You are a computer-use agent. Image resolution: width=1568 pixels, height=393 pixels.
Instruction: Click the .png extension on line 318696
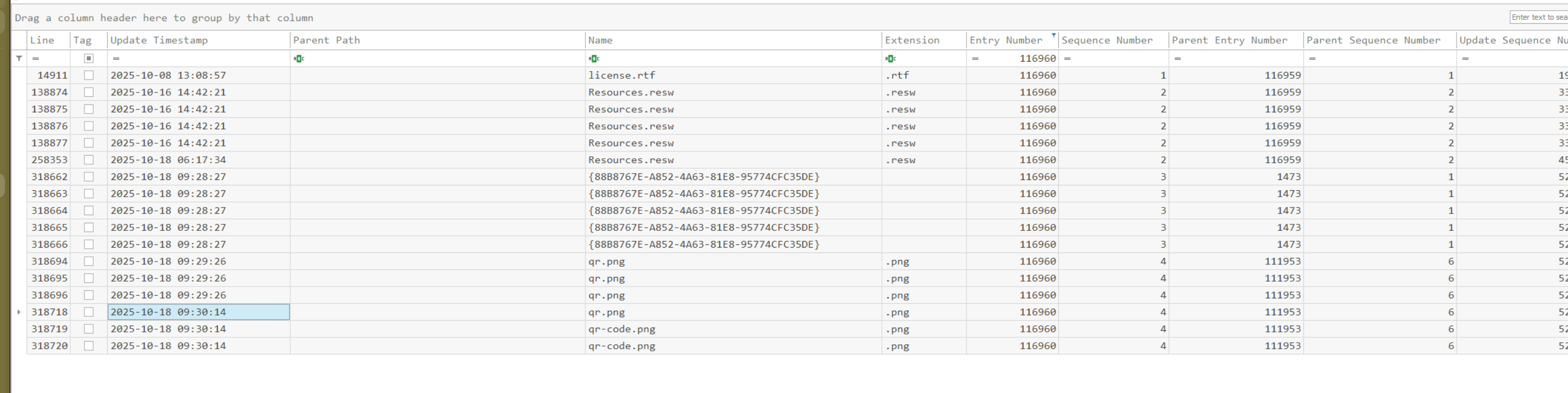(924, 295)
